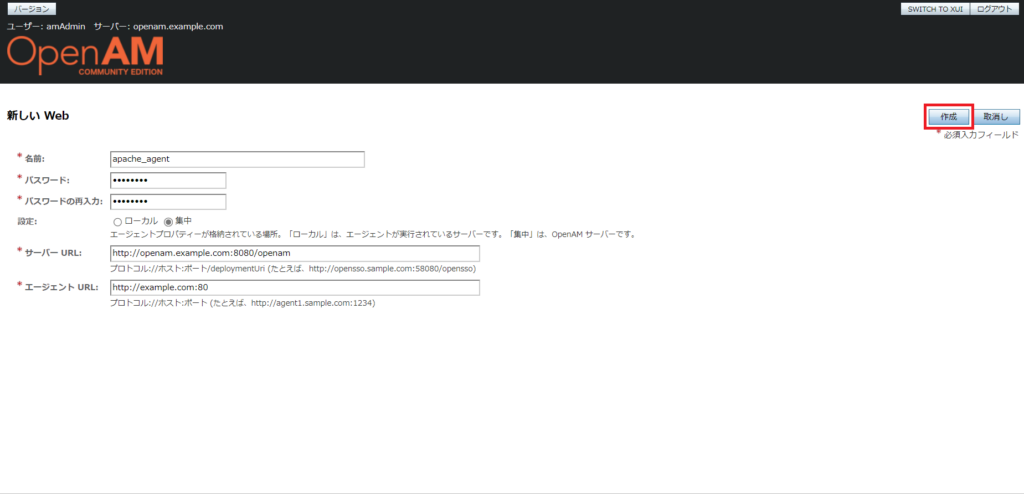The width and height of the screenshot is (1024, 494).
Task: Focus the サーバー URL input field
Action: pyautogui.click(x=295, y=254)
